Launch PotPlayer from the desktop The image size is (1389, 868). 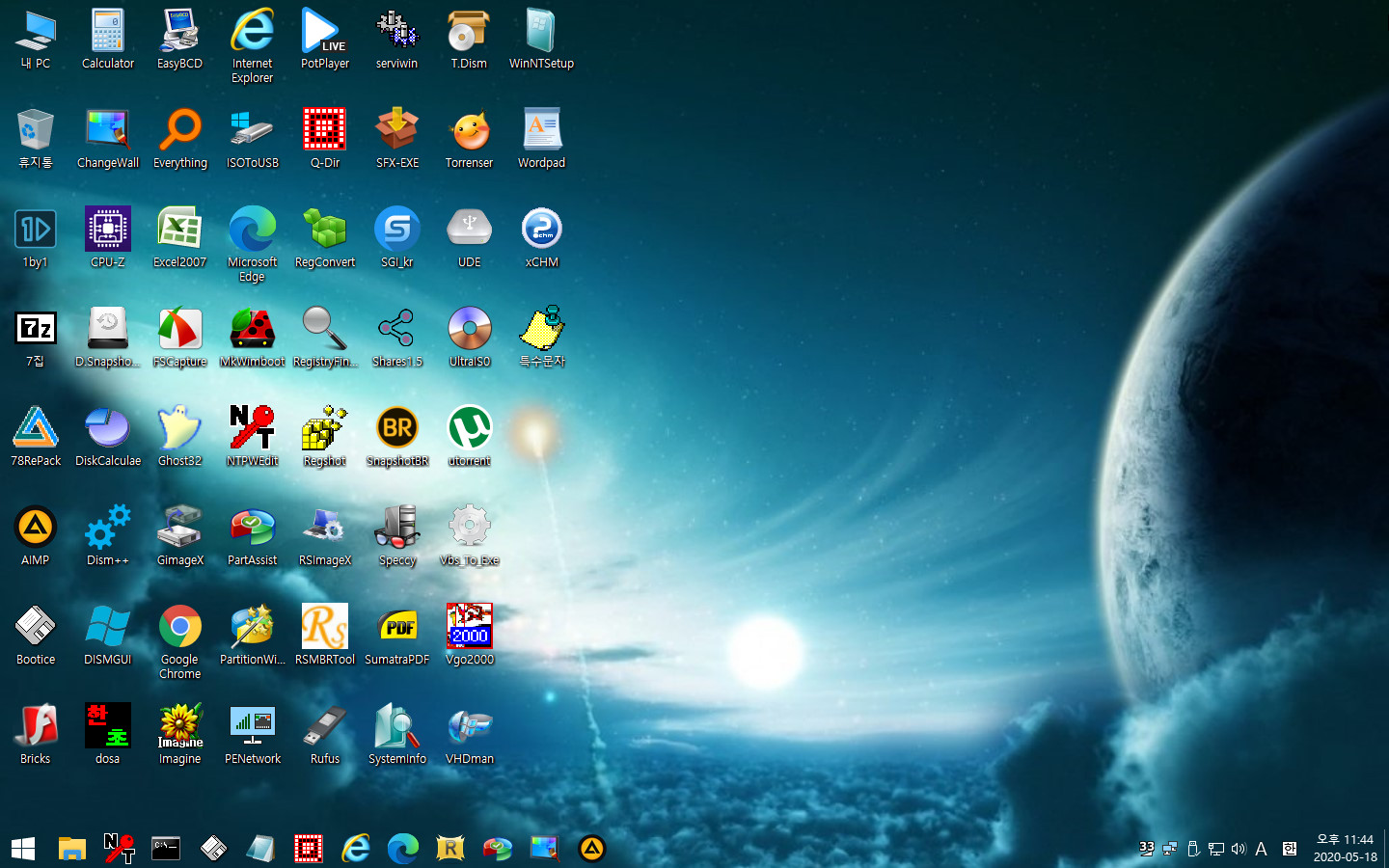325,40
